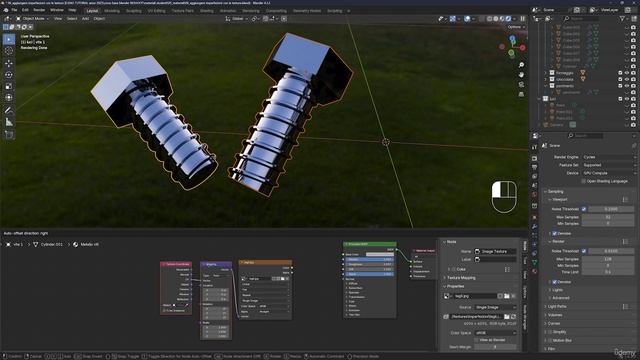Select the Measure tool
640x360 pixels.
[9, 122]
